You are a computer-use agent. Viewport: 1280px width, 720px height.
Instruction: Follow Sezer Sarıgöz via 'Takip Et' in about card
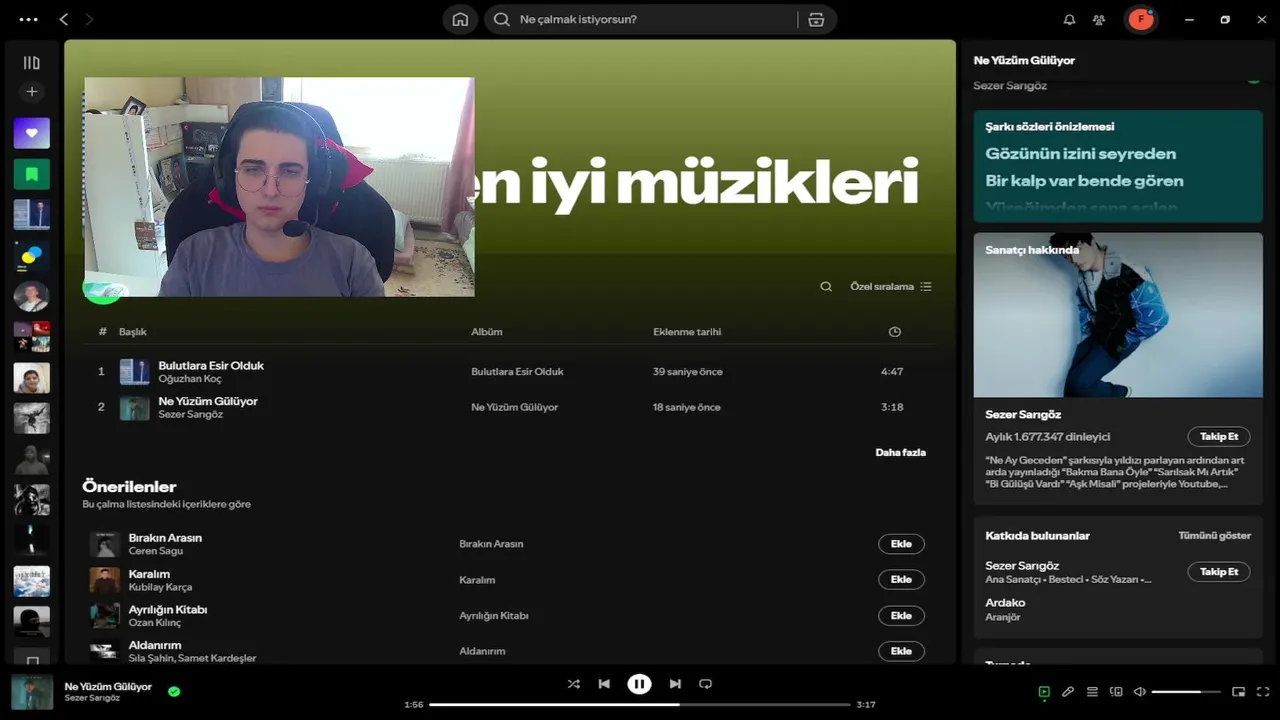pos(1219,437)
